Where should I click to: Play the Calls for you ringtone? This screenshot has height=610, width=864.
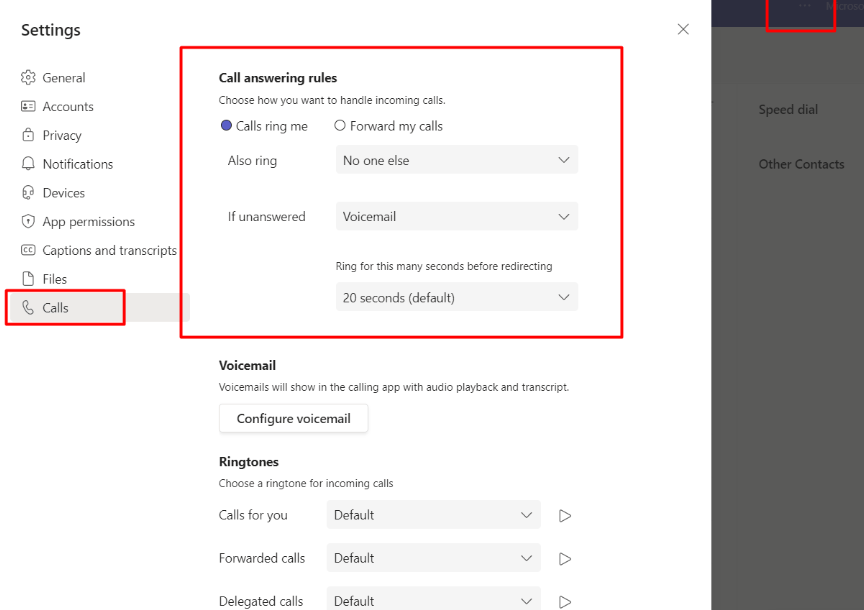565,516
